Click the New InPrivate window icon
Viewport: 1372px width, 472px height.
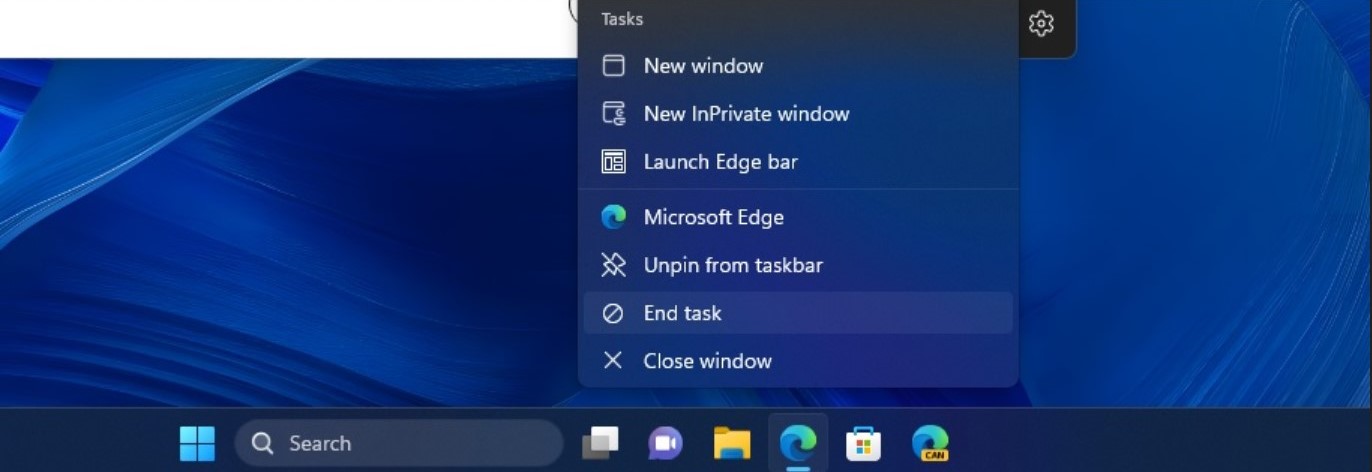point(613,114)
